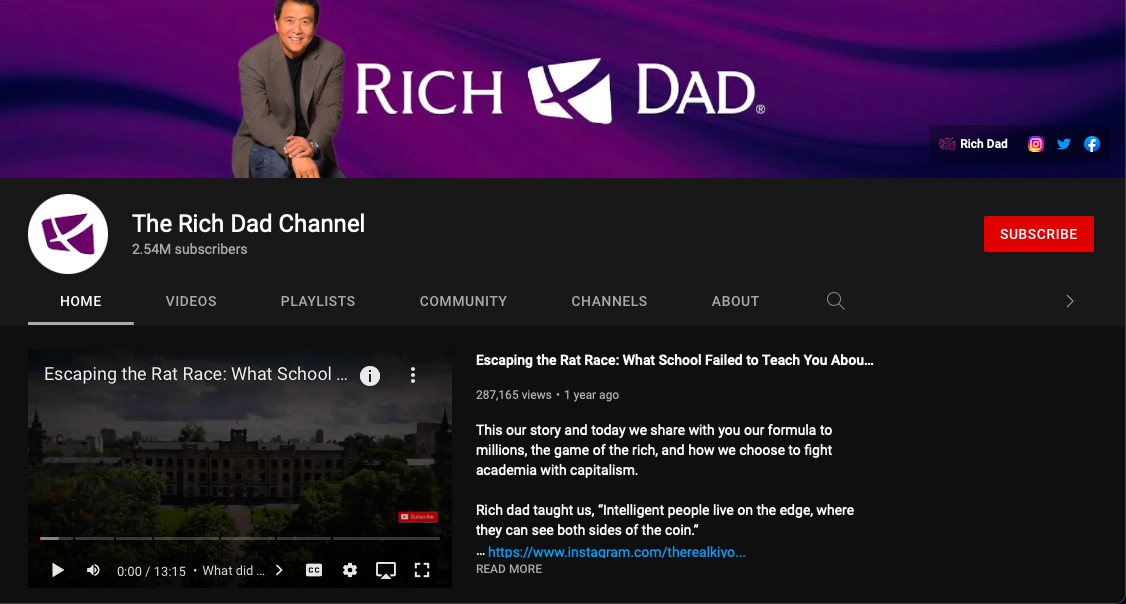Toggle closed captions on the video
The height and width of the screenshot is (604, 1126).
tap(314, 570)
